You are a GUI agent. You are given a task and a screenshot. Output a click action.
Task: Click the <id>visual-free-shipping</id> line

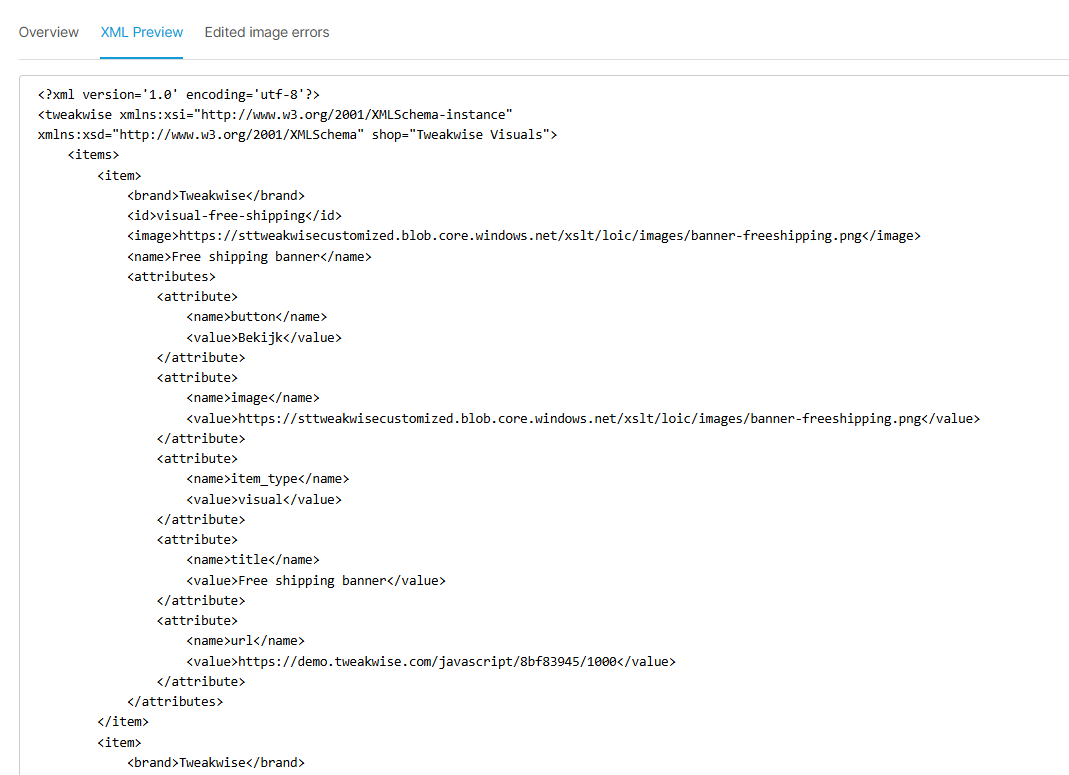coord(235,215)
